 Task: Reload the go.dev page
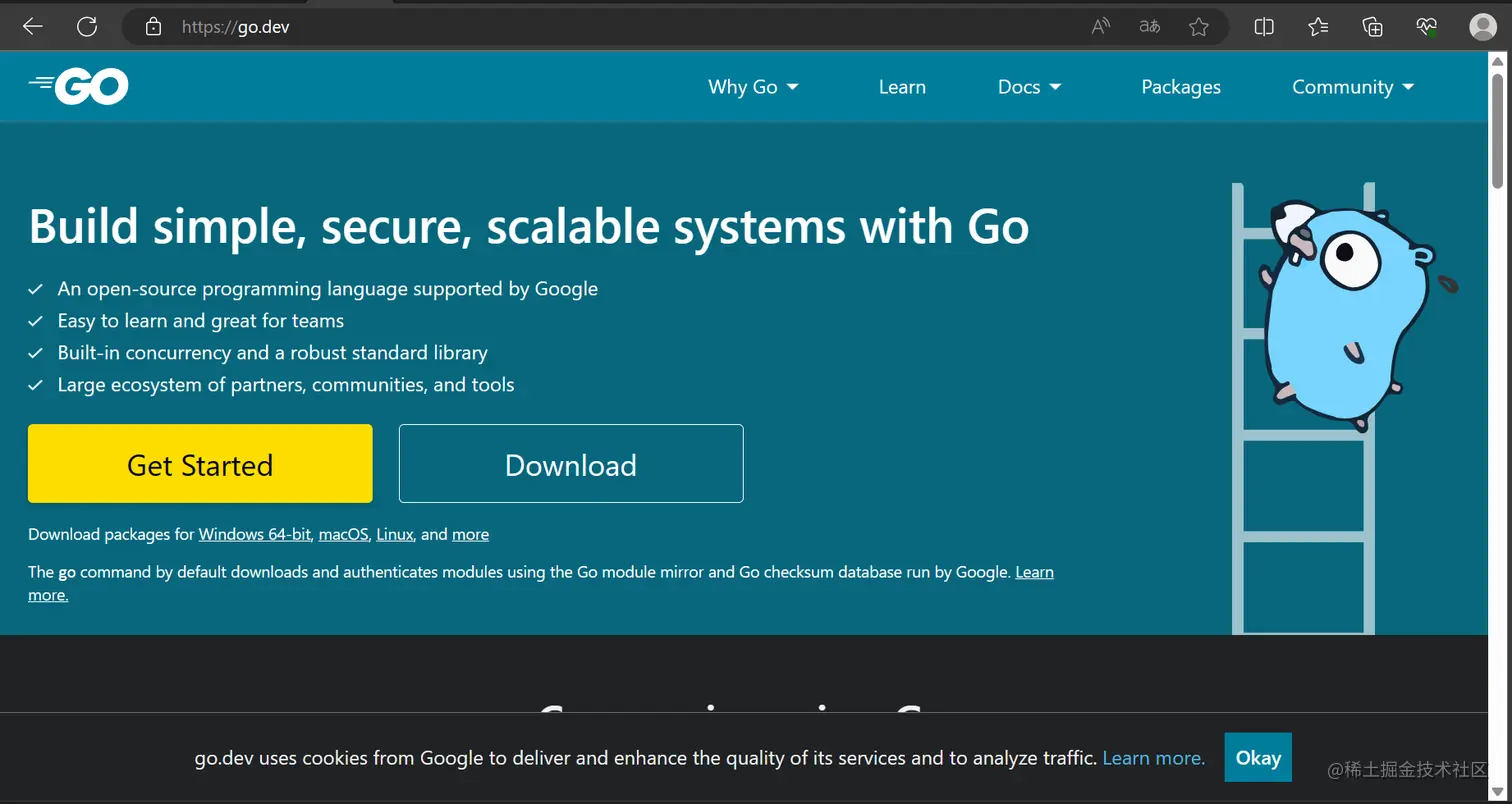point(87,27)
